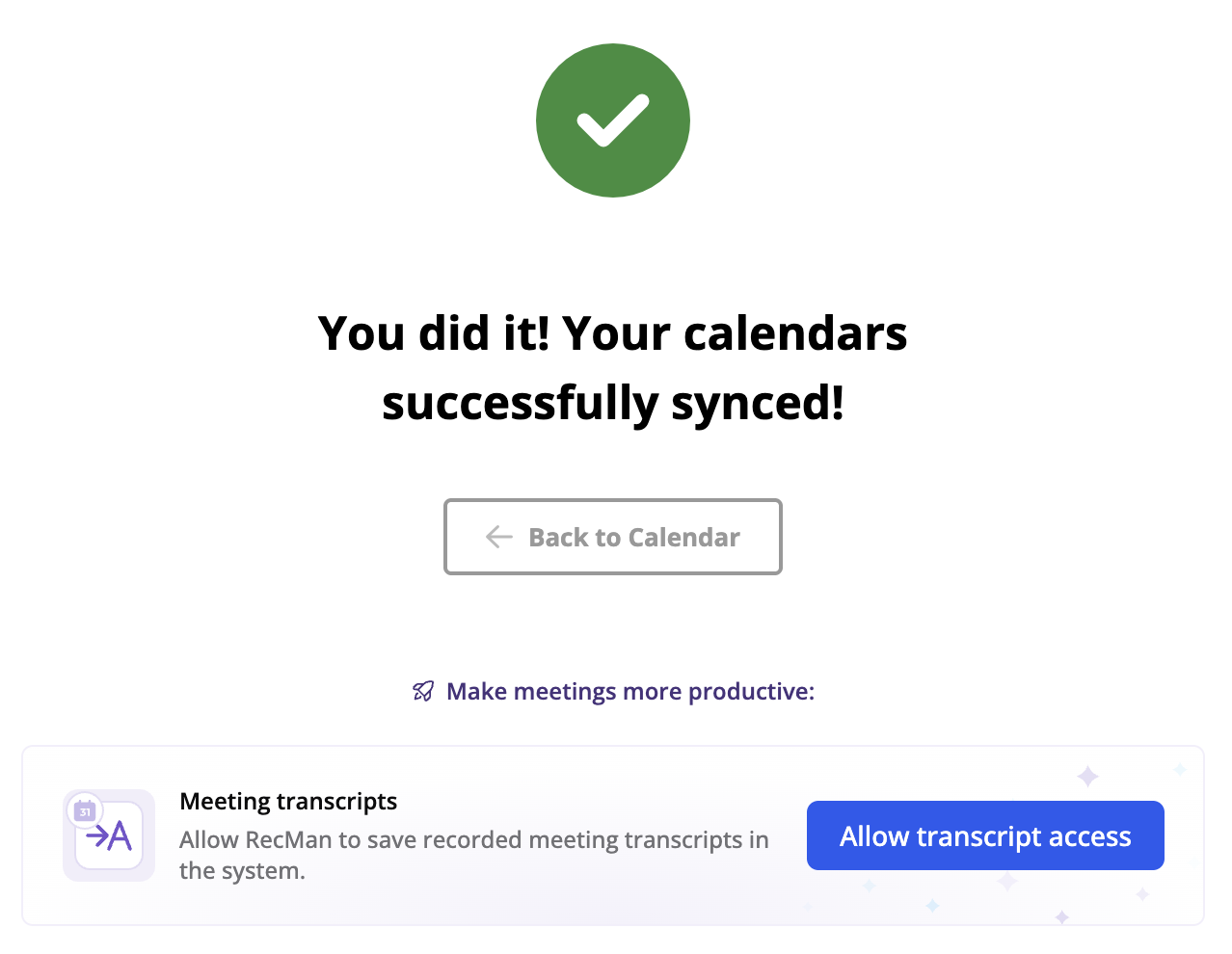Click the white checkmark inside the green circle
The width and height of the screenshot is (1232, 954).
(613, 120)
